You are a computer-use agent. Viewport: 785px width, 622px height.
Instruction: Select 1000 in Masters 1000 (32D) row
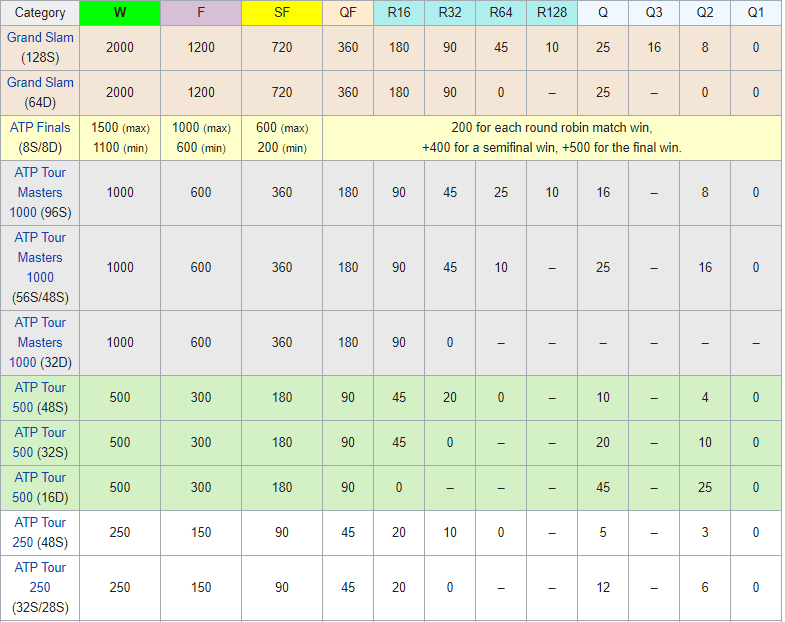[120, 343]
